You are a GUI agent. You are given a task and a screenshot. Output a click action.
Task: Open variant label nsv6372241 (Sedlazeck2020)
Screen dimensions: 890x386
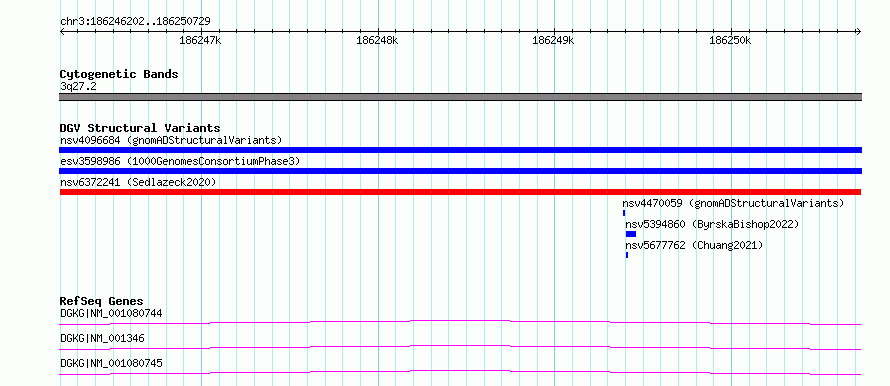click(138, 182)
